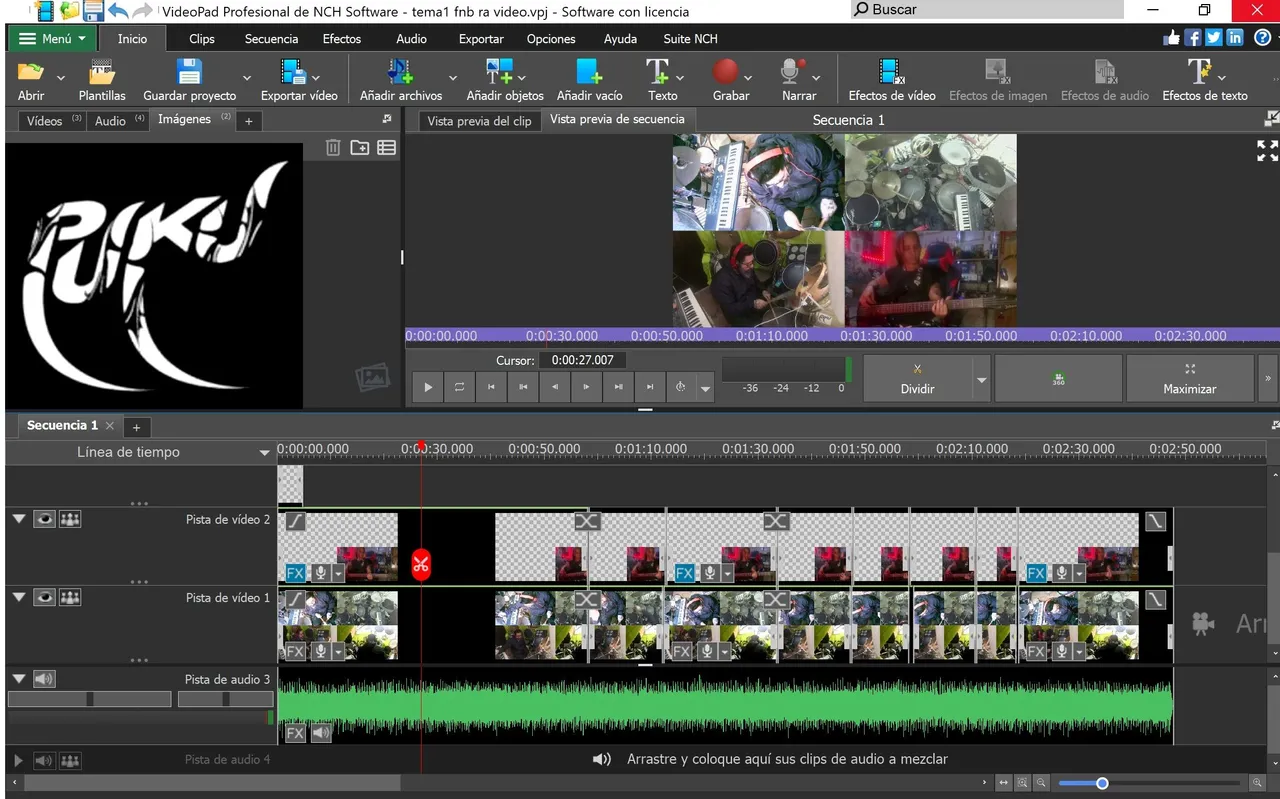Mute Pista de audio 3 speaker
This screenshot has width=1280, height=799.
(x=44, y=679)
